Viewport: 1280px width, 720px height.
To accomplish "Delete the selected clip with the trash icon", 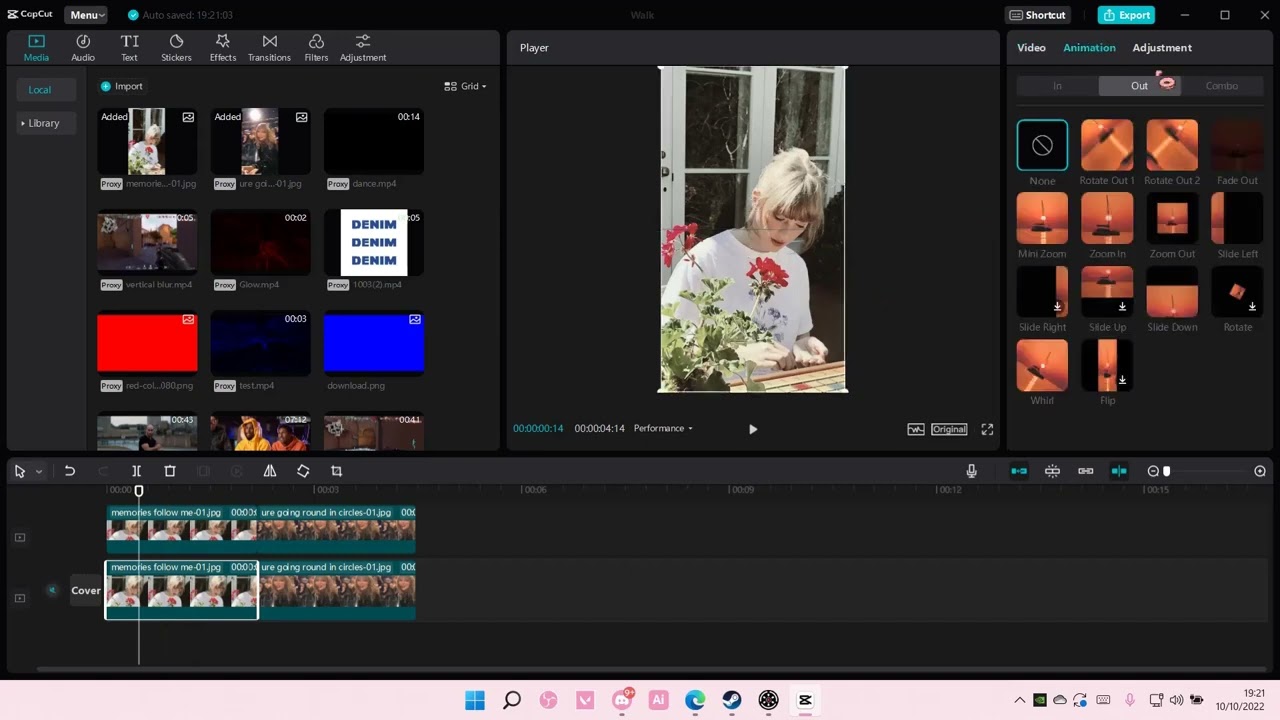I will 170,471.
